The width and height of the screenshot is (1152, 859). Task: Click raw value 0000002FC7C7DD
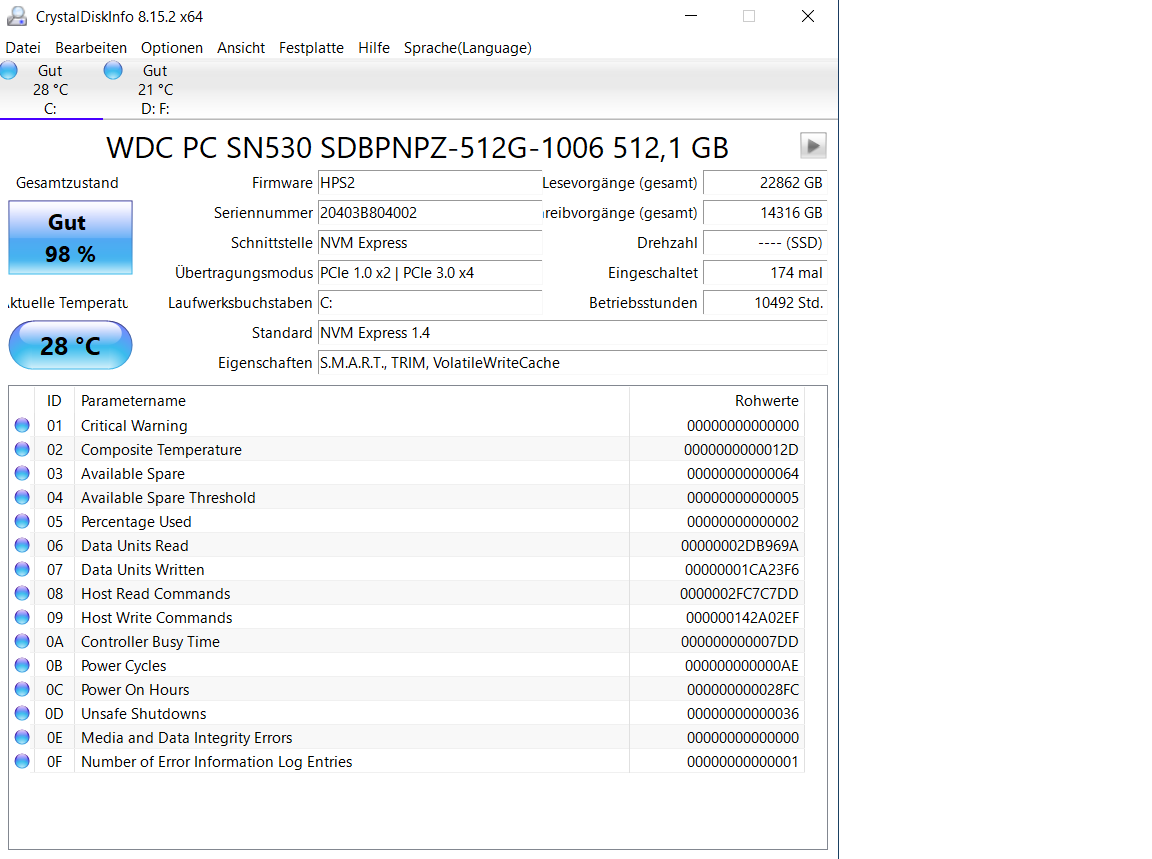739,594
